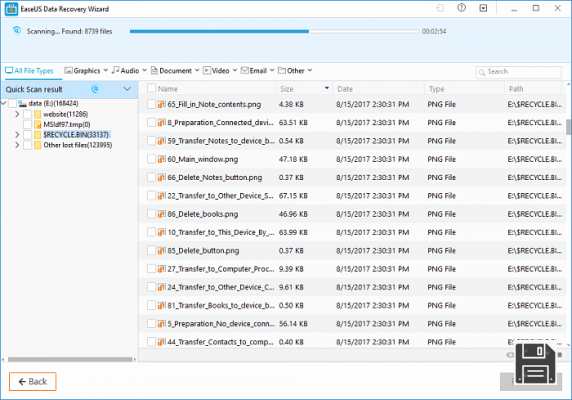The width and height of the screenshot is (572, 400).
Task: Collapse the Quick Scan result panel chevron
Action: pyautogui.click(x=127, y=89)
